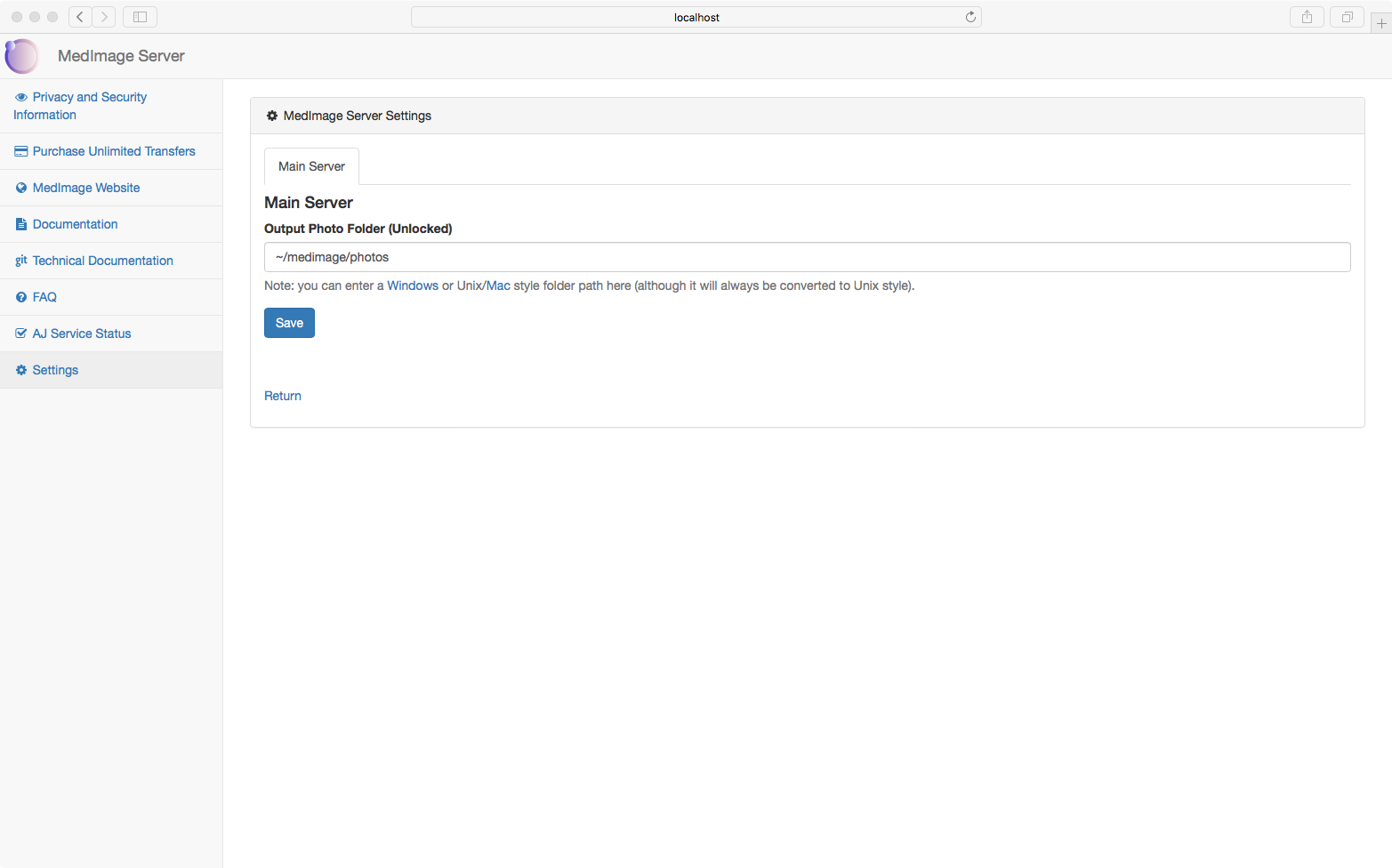Open a new tab with the plus button
The image size is (1392, 868).
(x=1381, y=23)
